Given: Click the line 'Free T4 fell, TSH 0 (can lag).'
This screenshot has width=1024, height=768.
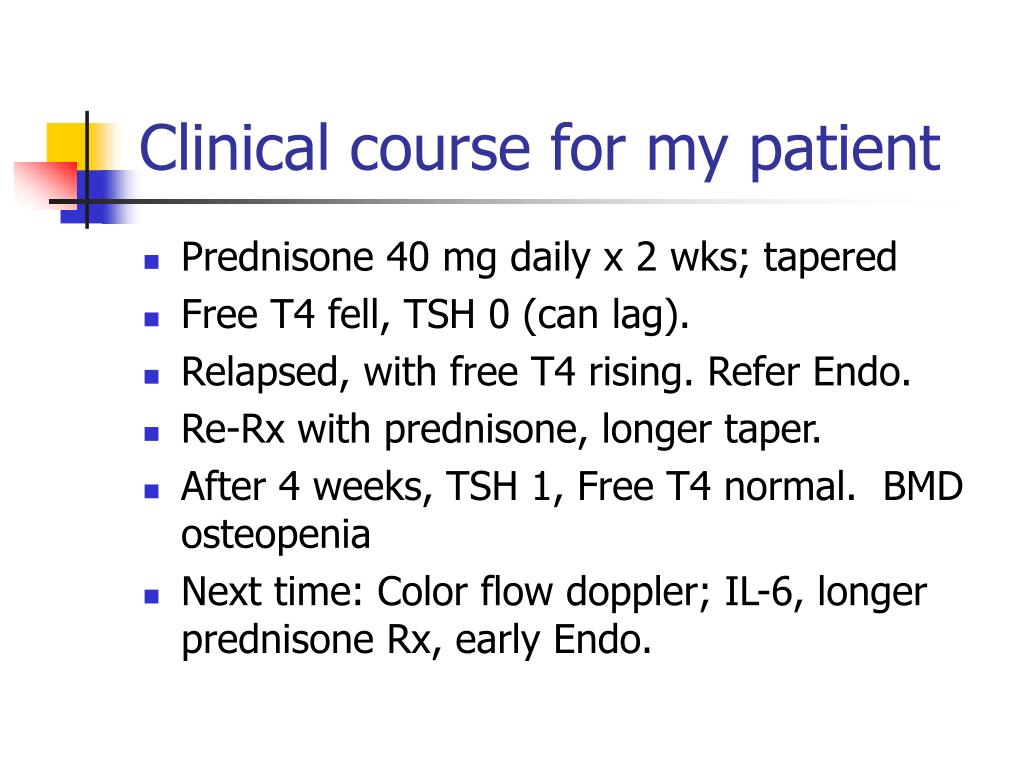Looking at the screenshot, I should click(x=435, y=315).
